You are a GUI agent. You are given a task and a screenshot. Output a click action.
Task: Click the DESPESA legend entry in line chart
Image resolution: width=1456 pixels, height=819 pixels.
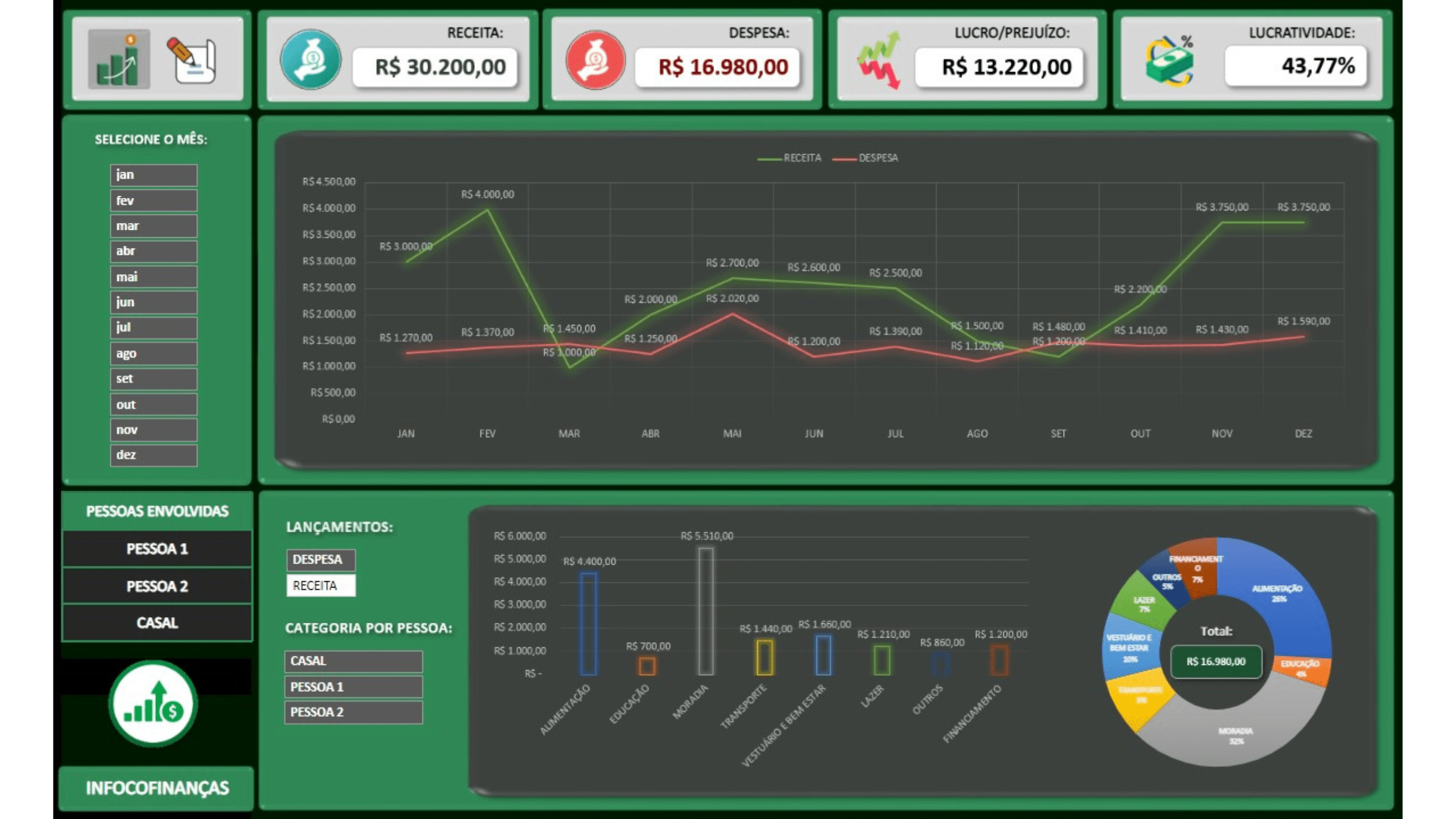865,158
